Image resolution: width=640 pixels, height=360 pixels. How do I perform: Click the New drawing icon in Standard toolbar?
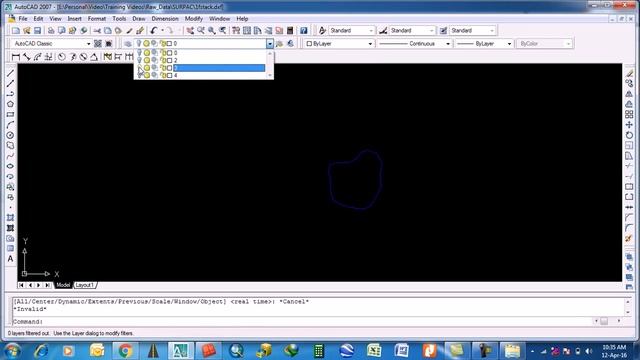[x=16, y=31]
